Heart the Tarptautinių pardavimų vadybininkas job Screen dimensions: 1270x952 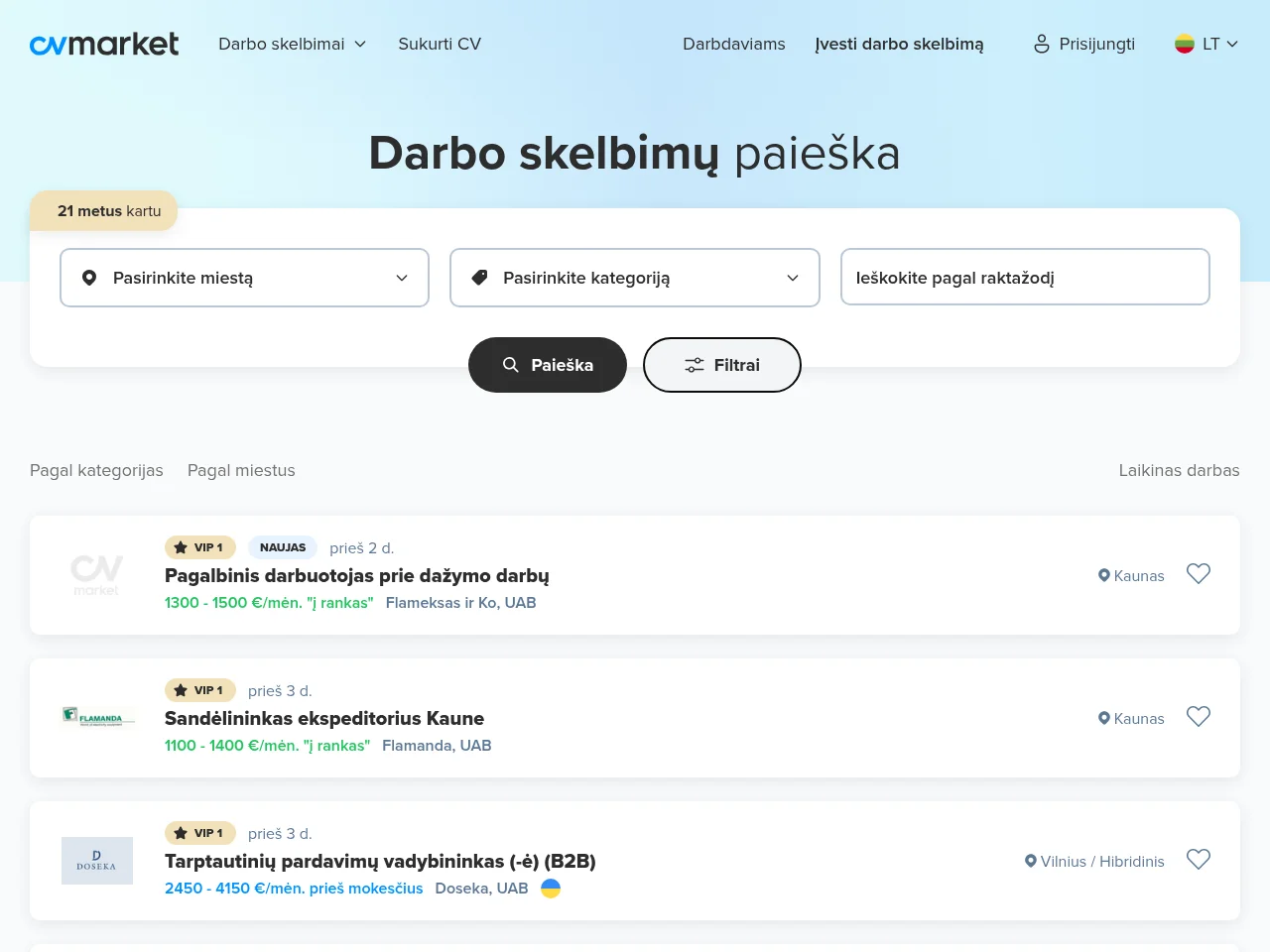click(x=1199, y=860)
